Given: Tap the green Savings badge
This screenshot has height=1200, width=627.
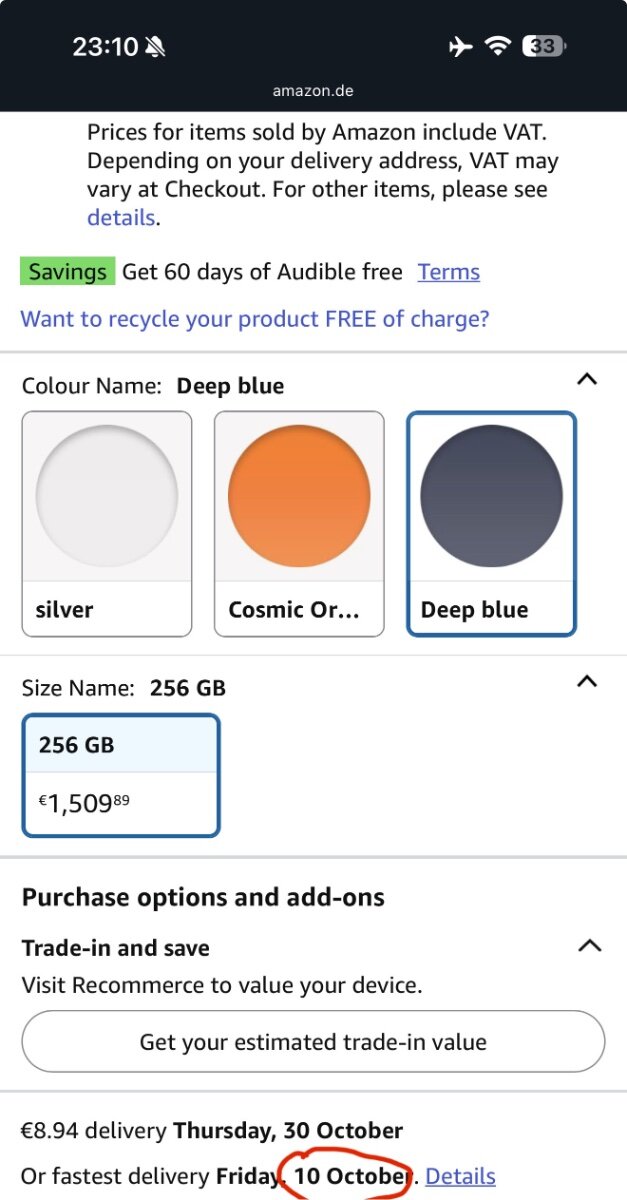Looking at the screenshot, I should (x=67, y=272).
